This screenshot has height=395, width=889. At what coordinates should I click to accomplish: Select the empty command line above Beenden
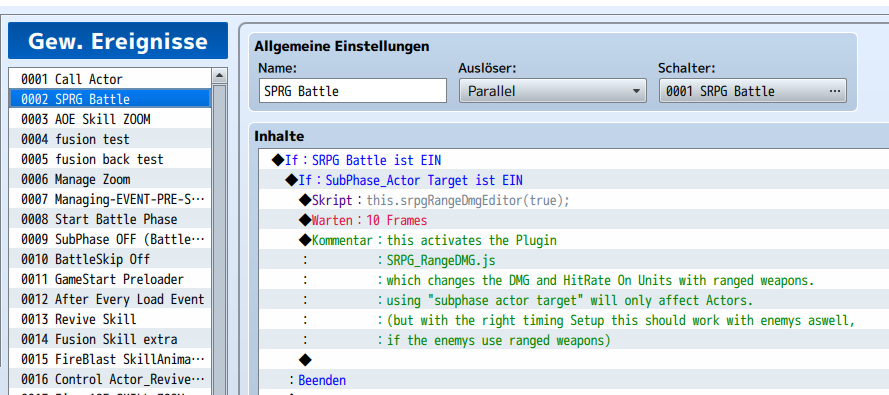[x=574, y=360]
